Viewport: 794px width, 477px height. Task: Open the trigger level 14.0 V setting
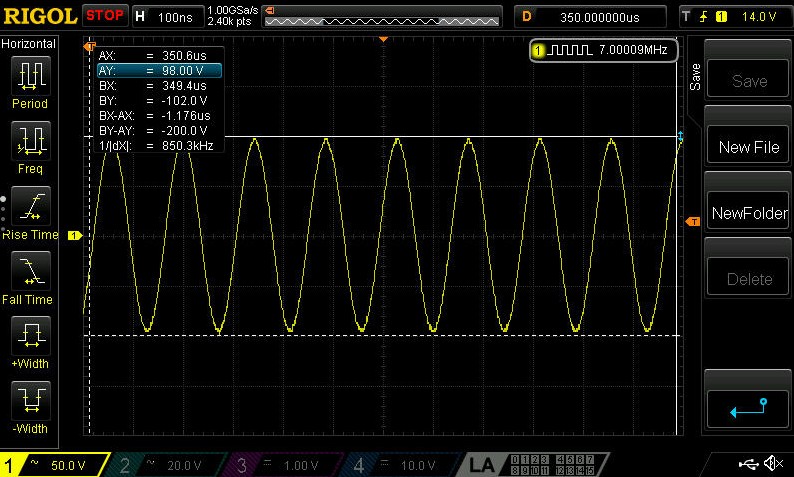point(734,16)
